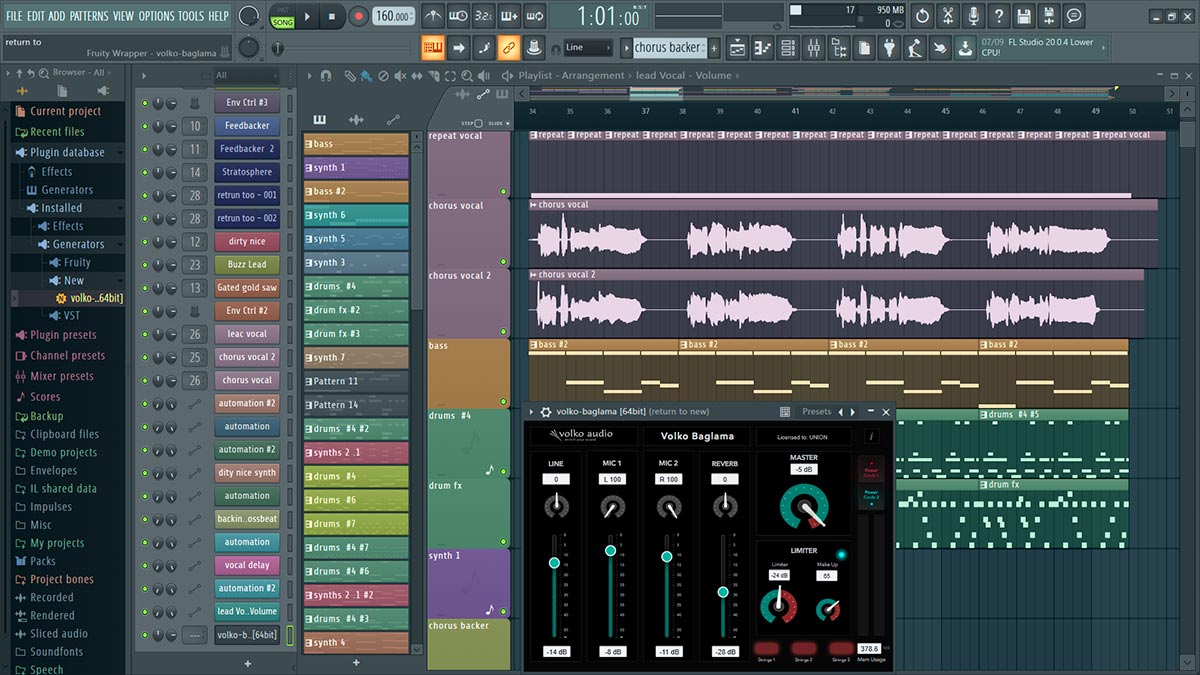Screen dimensions: 1200x675
Task: Open the audio editor scissors icon
Action: point(948,16)
